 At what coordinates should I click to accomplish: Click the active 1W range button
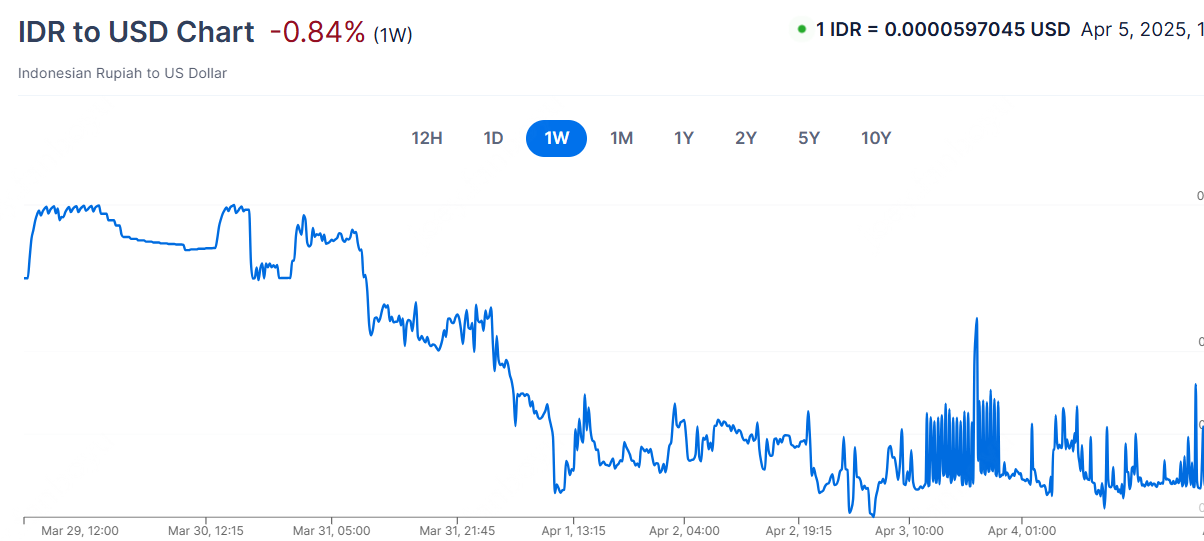[x=556, y=138]
